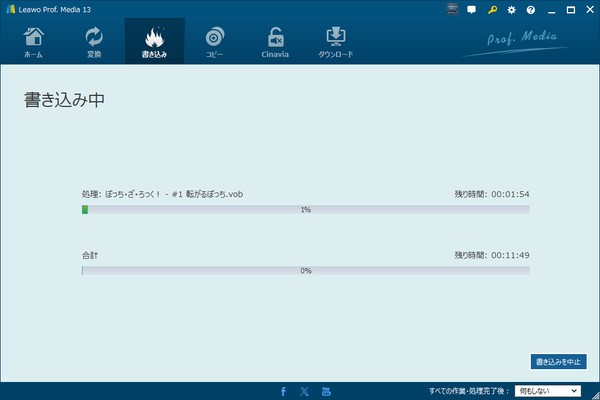The height and width of the screenshot is (400, 600).
Task: Open help via the question mark icon
Action: pos(530,10)
